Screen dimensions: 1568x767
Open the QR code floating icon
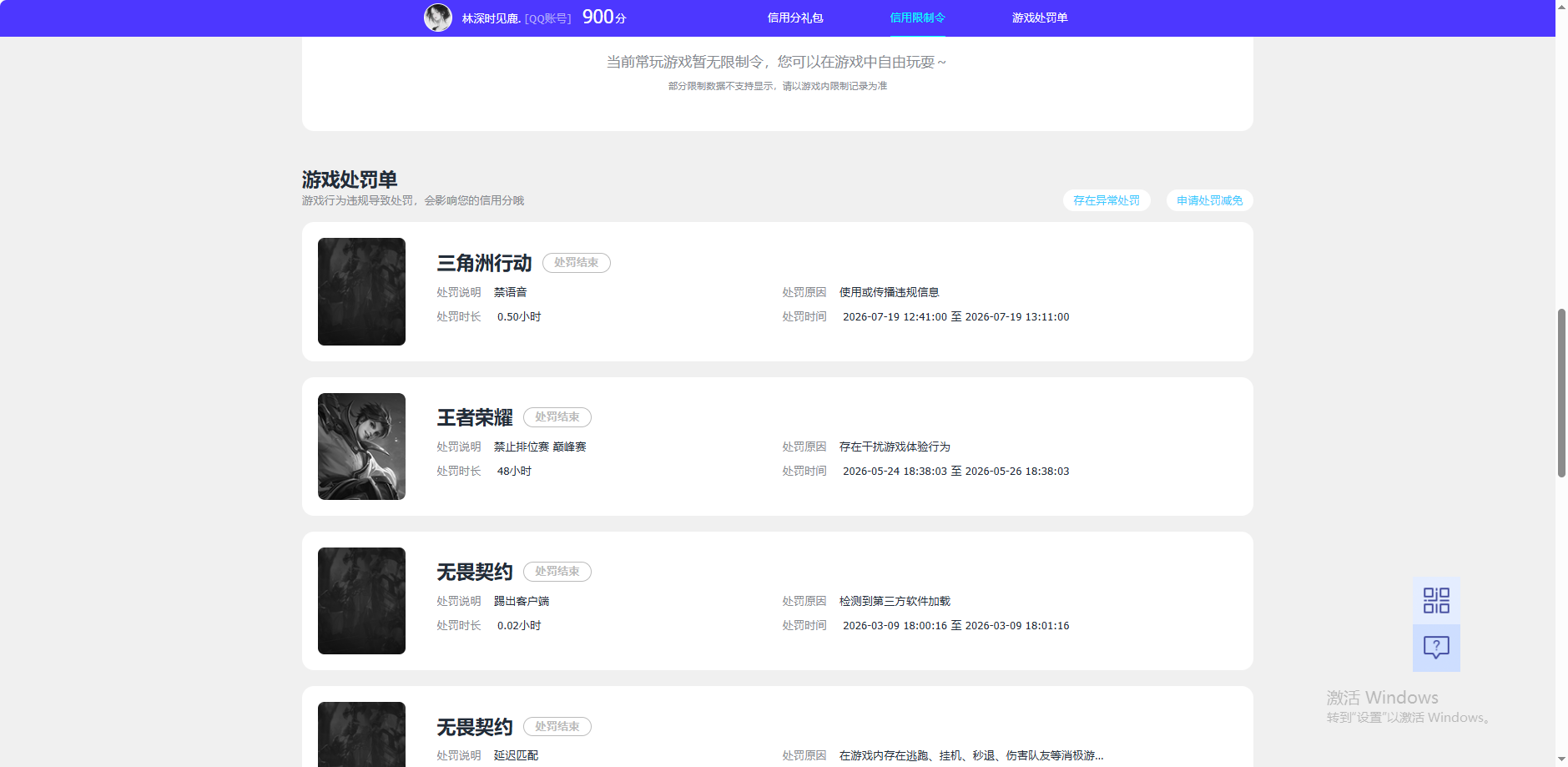(1436, 601)
